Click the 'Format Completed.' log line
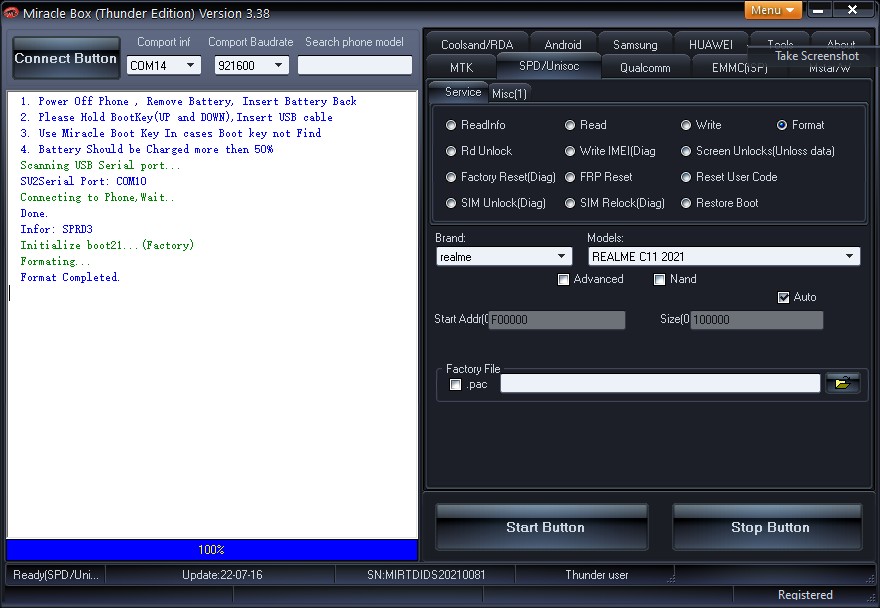The height and width of the screenshot is (608, 880). tap(70, 277)
